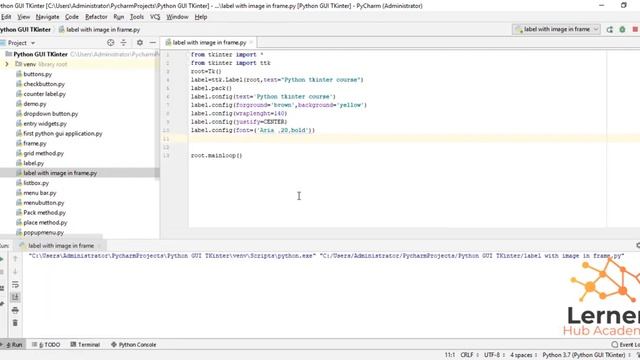The image size is (640, 360).
Task: Open the Run menu
Action: pos(119,17)
